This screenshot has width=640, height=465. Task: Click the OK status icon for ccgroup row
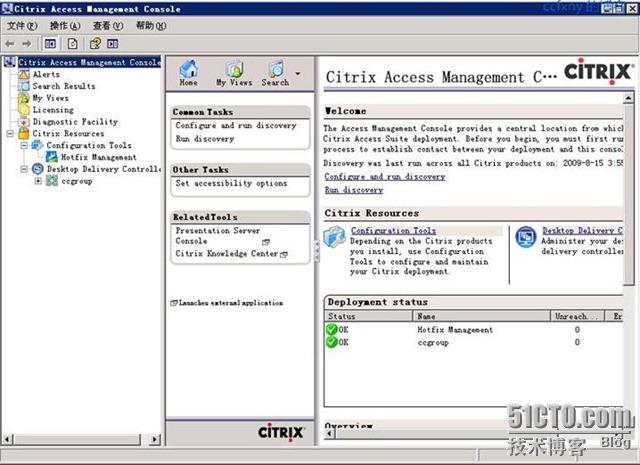point(331,342)
